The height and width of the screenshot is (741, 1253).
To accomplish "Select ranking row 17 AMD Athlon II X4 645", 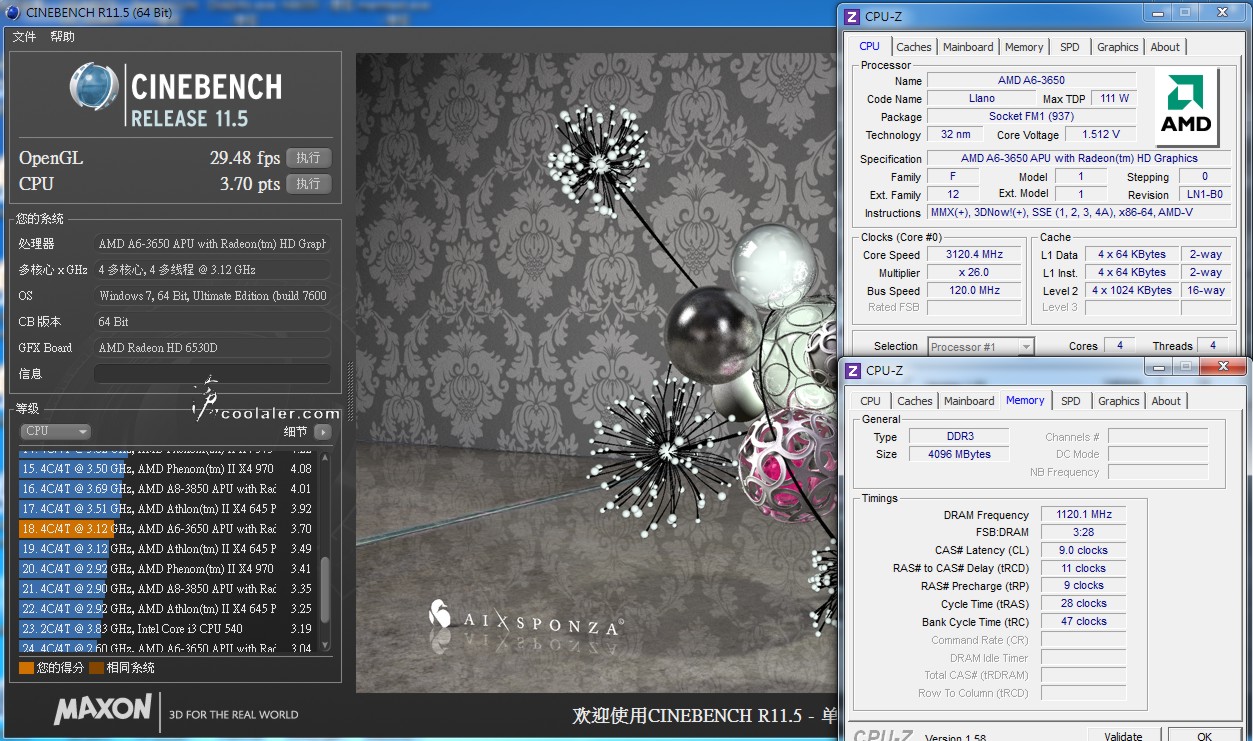I will click(x=167, y=509).
